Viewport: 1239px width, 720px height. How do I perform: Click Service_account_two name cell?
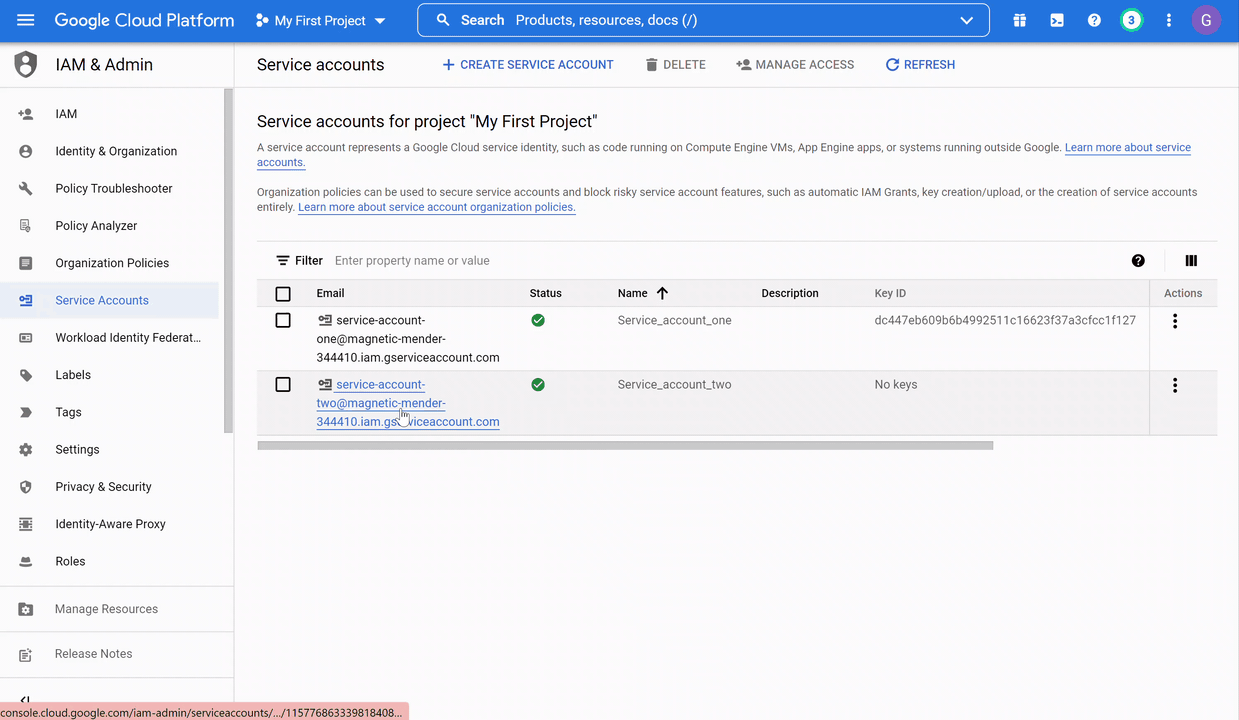674,384
